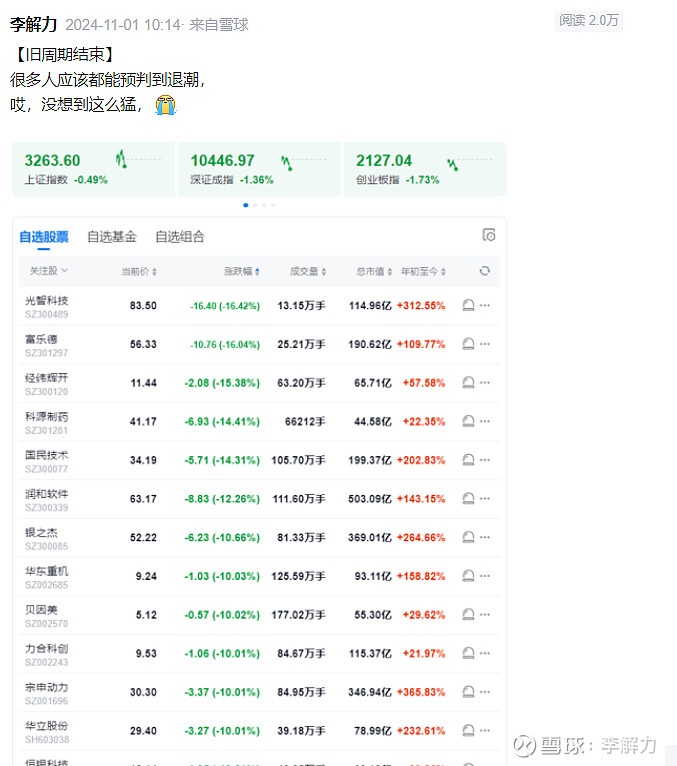Sort by 涨跌幅 column

(242, 271)
